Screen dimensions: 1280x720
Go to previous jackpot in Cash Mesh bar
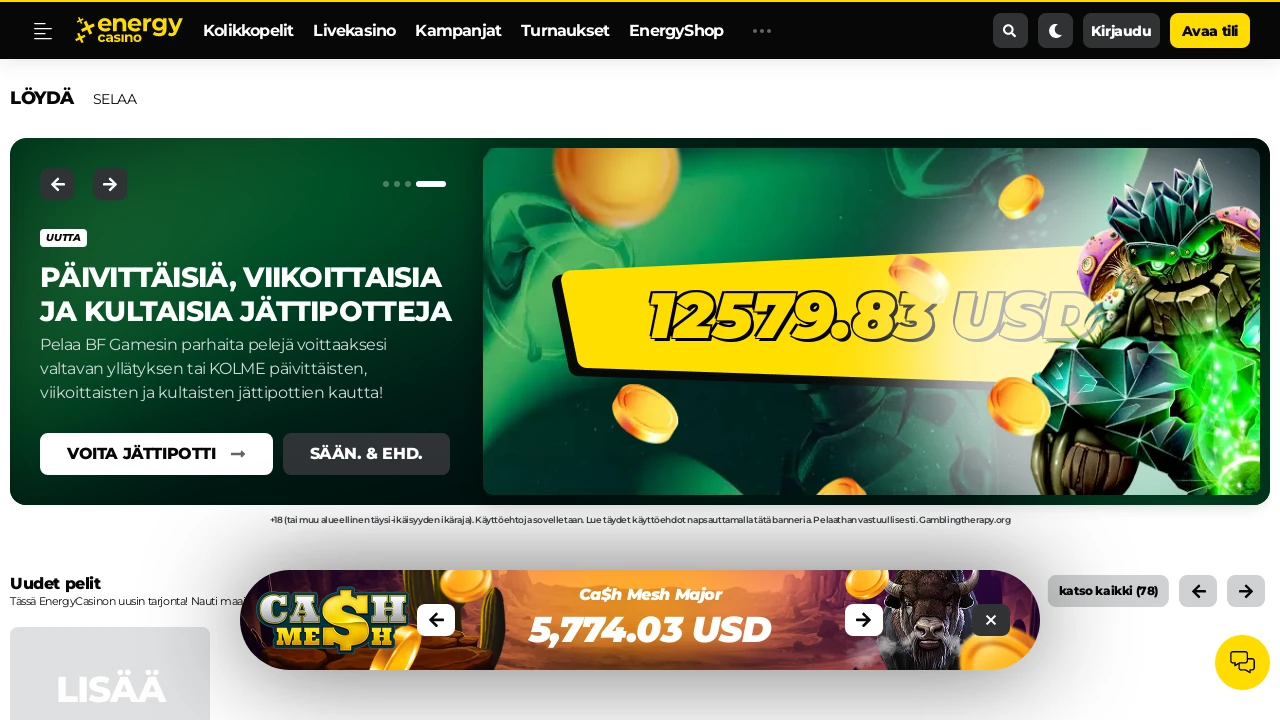pos(436,620)
